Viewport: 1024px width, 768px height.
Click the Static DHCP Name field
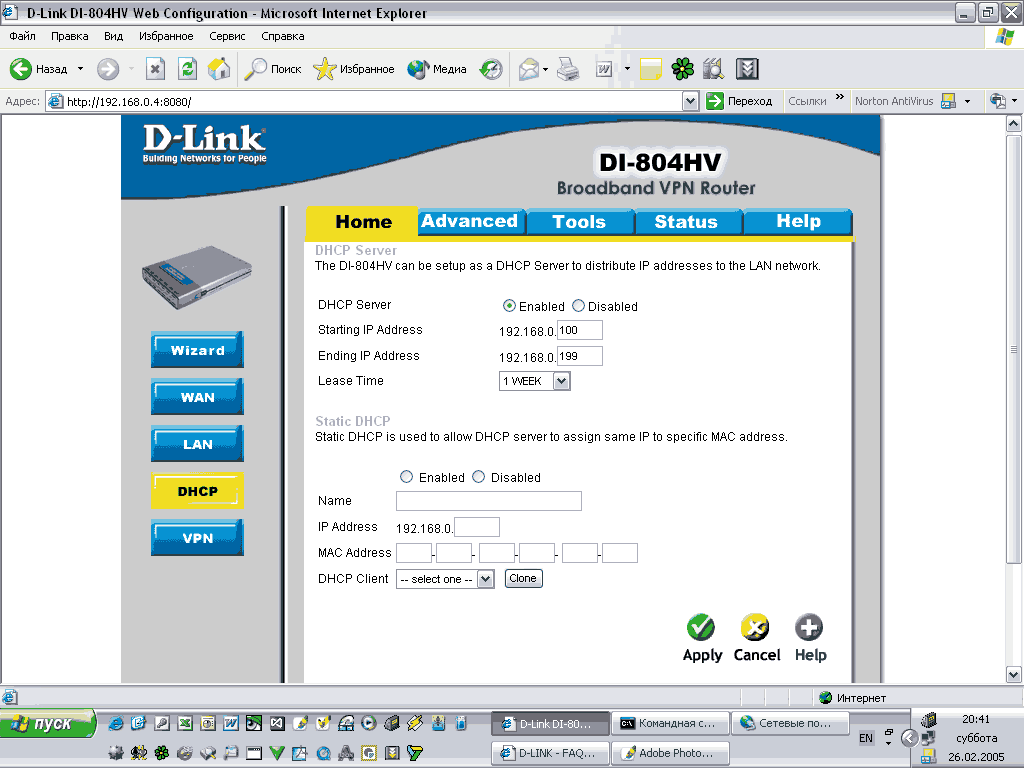pos(488,501)
